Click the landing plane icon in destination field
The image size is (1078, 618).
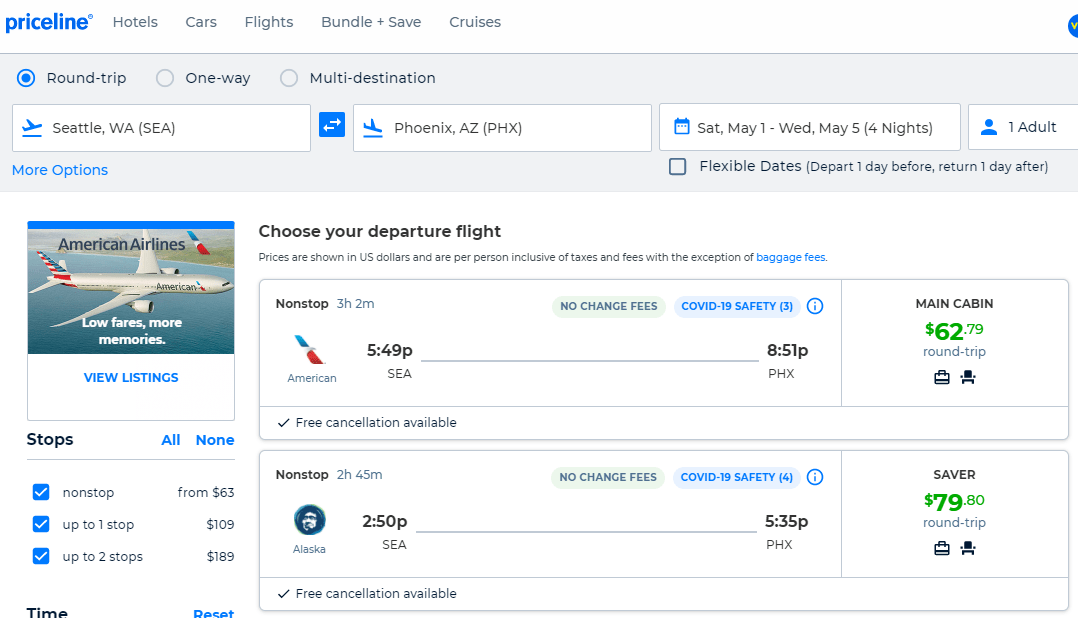[373, 128]
